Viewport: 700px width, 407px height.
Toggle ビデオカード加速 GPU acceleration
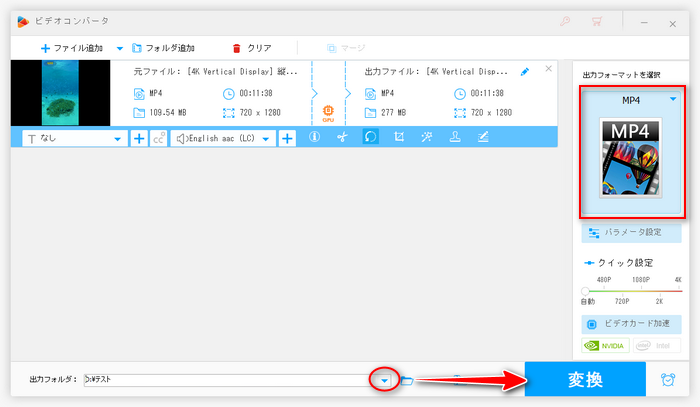click(631, 324)
